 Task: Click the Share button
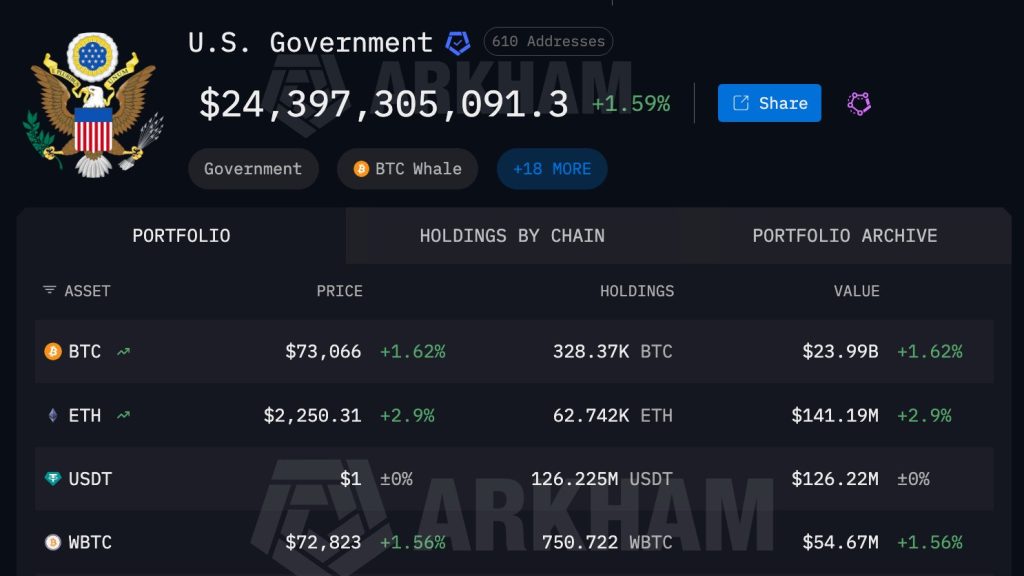769,102
